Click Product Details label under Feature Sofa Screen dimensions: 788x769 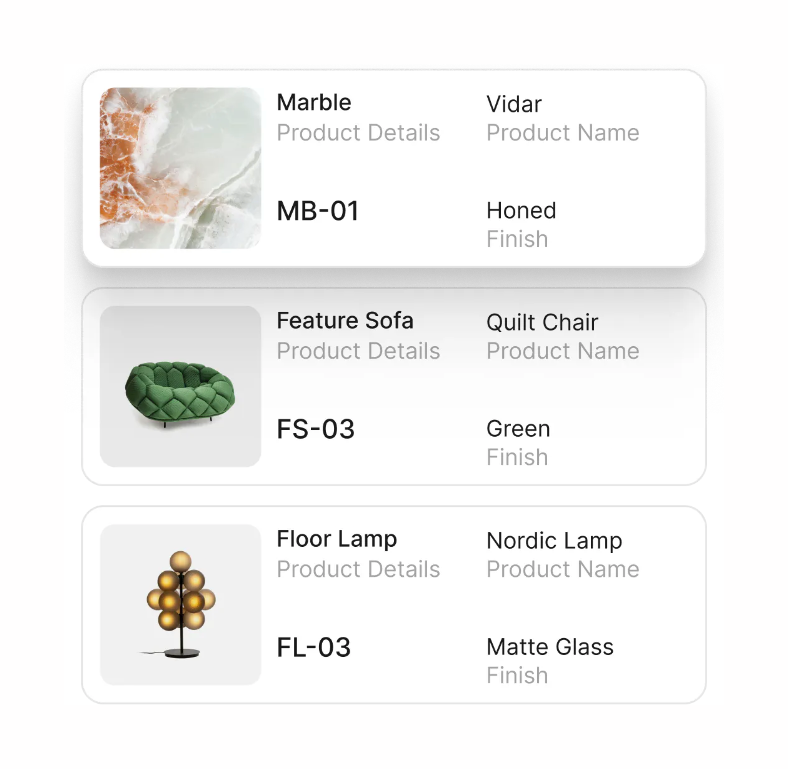[358, 351]
